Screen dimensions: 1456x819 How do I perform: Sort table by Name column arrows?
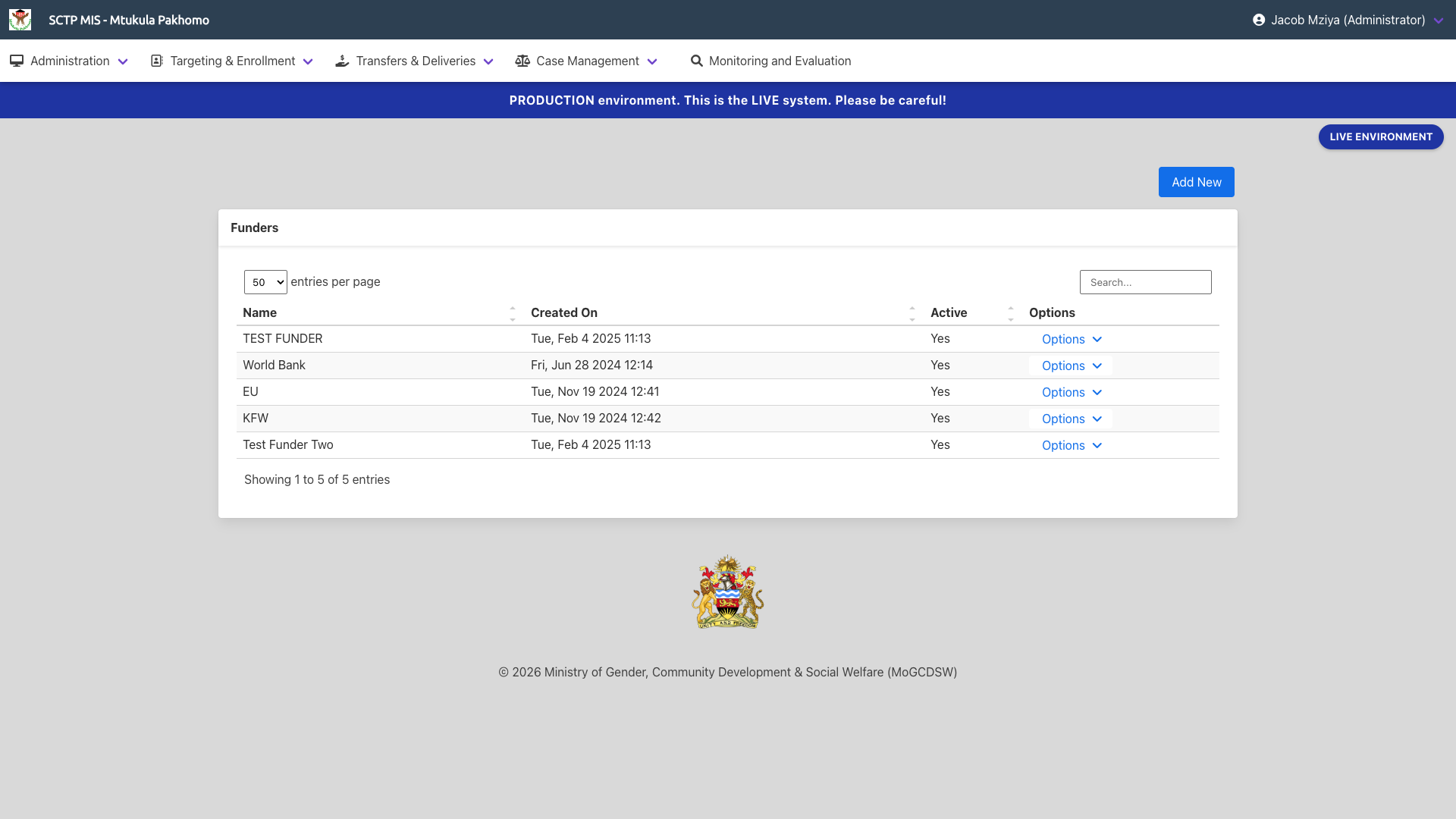click(513, 313)
